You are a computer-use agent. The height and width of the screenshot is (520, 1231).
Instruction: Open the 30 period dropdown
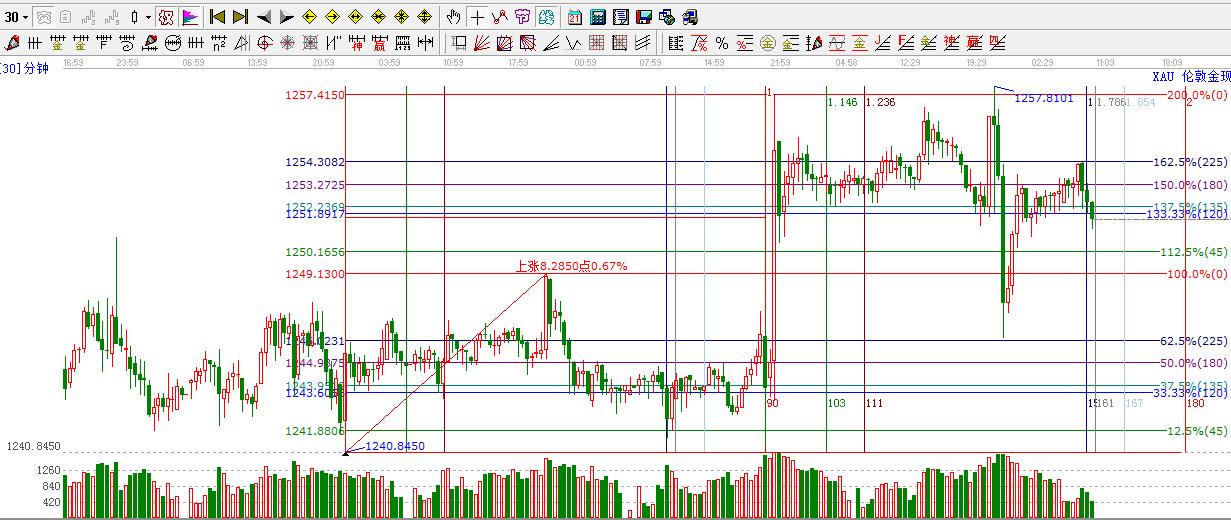click(16, 17)
